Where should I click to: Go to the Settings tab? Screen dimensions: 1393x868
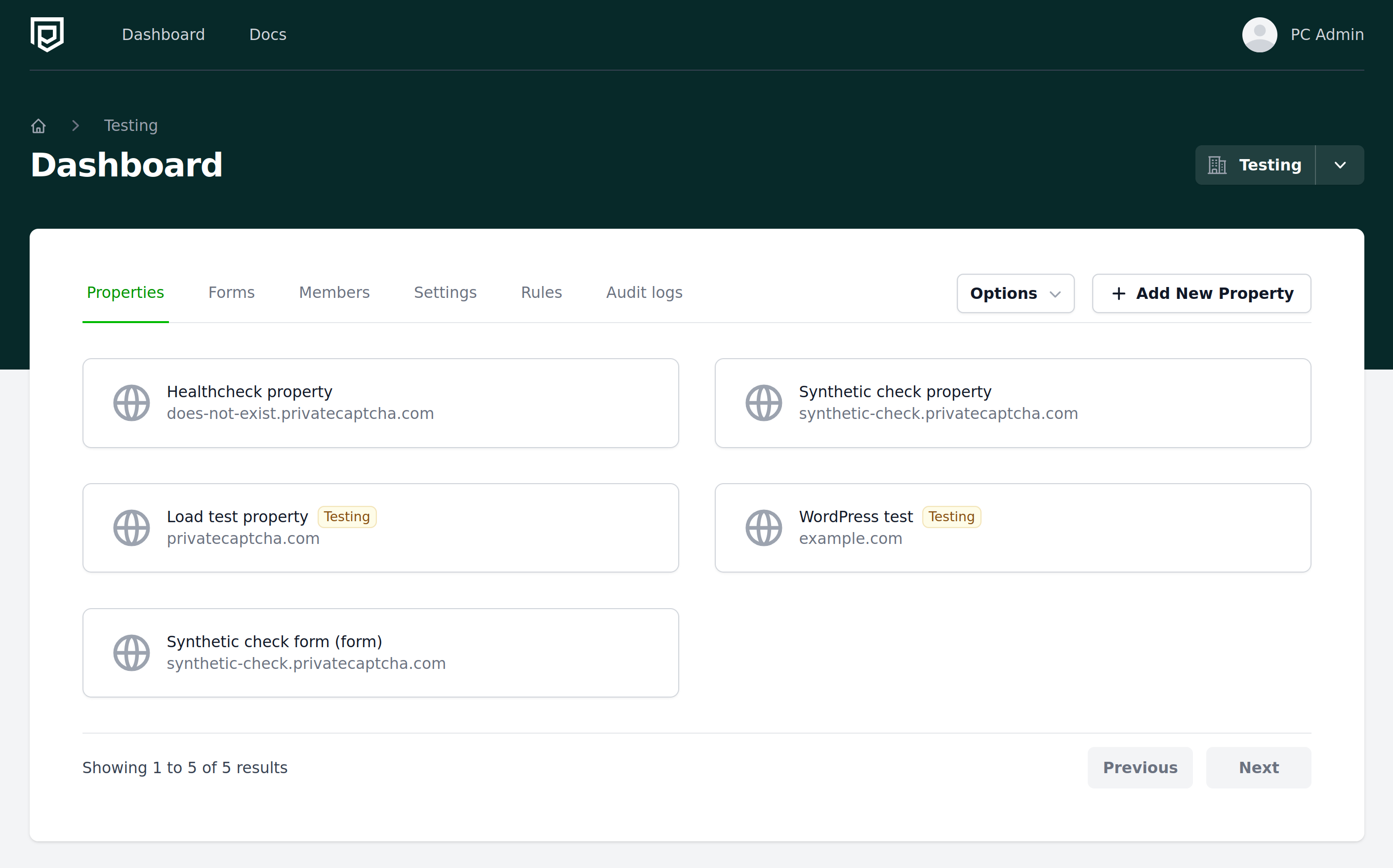pyautogui.click(x=446, y=293)
